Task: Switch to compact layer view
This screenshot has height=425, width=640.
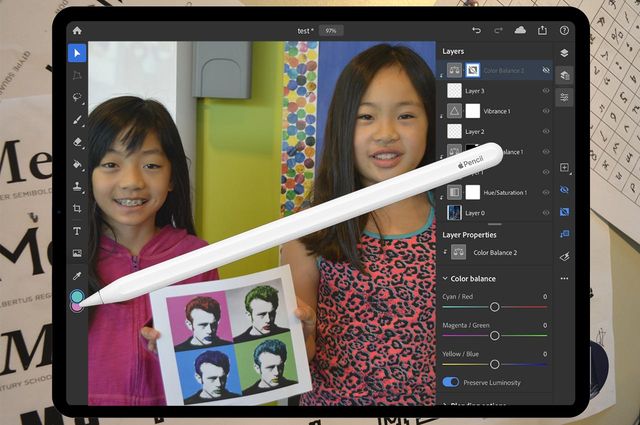Action: [x=564, y=53]
